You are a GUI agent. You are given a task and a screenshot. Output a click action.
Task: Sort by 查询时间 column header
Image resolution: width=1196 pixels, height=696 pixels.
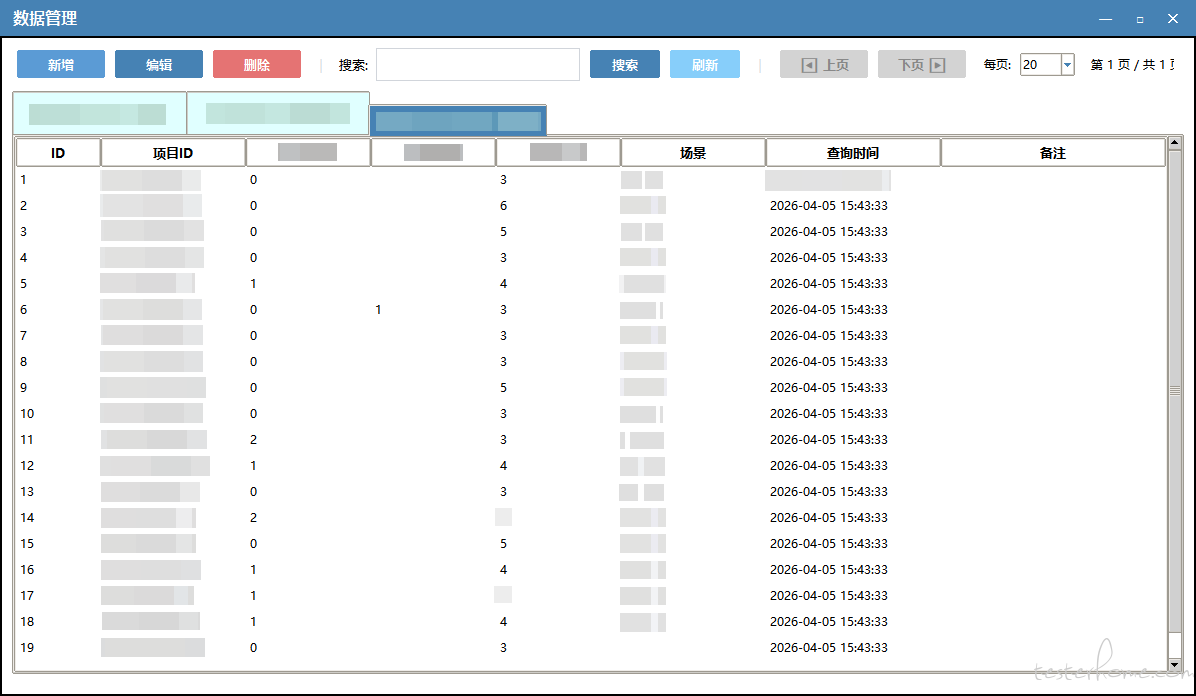[x=853, y=153]
